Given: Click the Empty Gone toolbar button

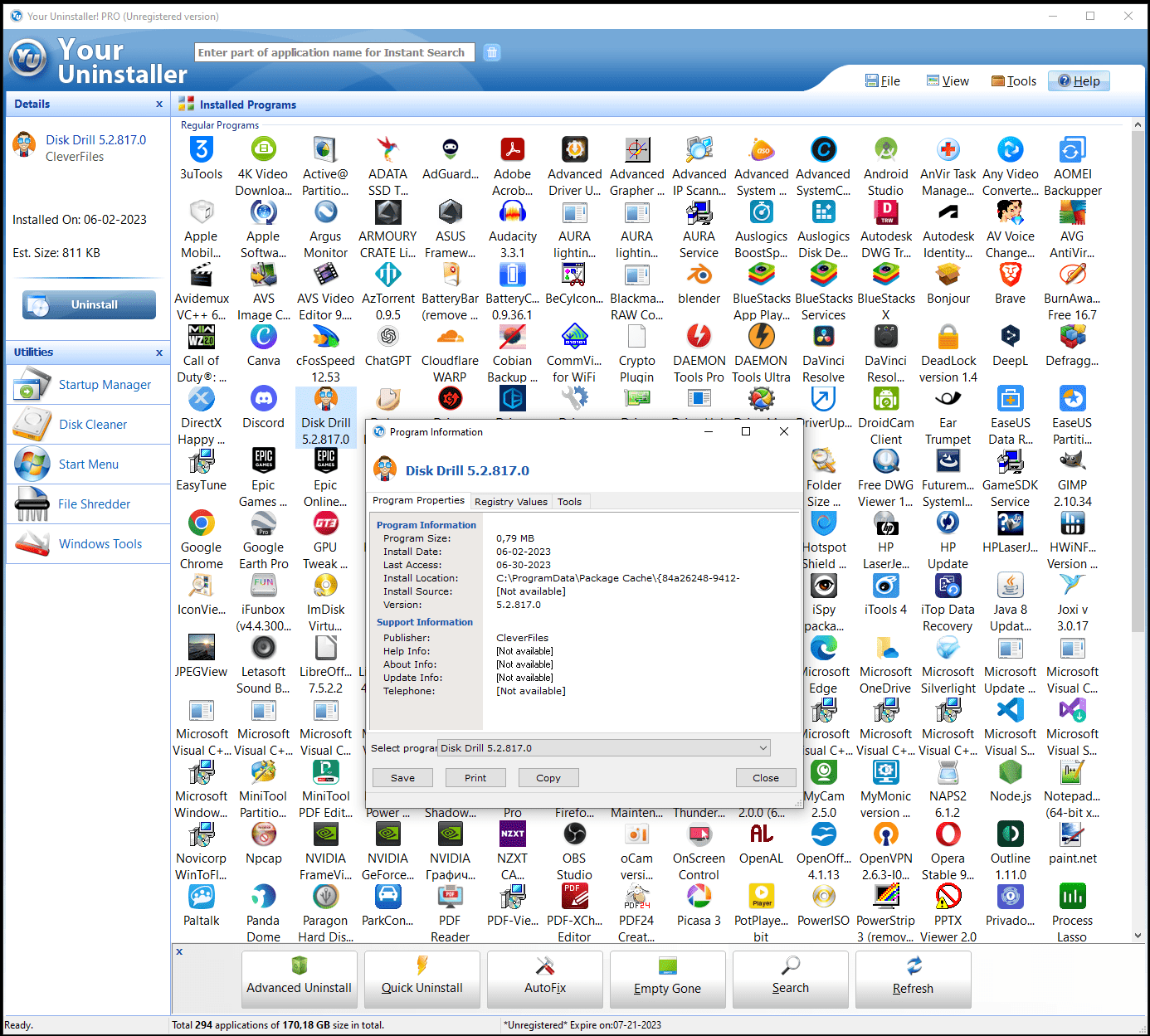Looking at the screenshot, I should pyautogui.click(x=668, y=979).
